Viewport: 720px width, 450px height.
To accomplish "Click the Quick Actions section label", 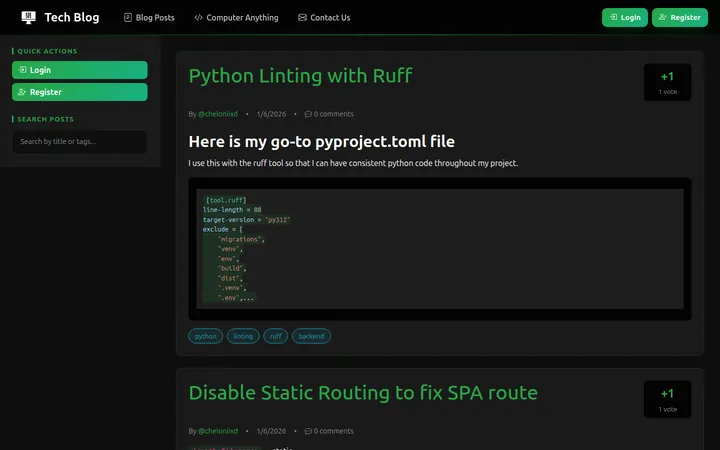I will tap(47, 51).
